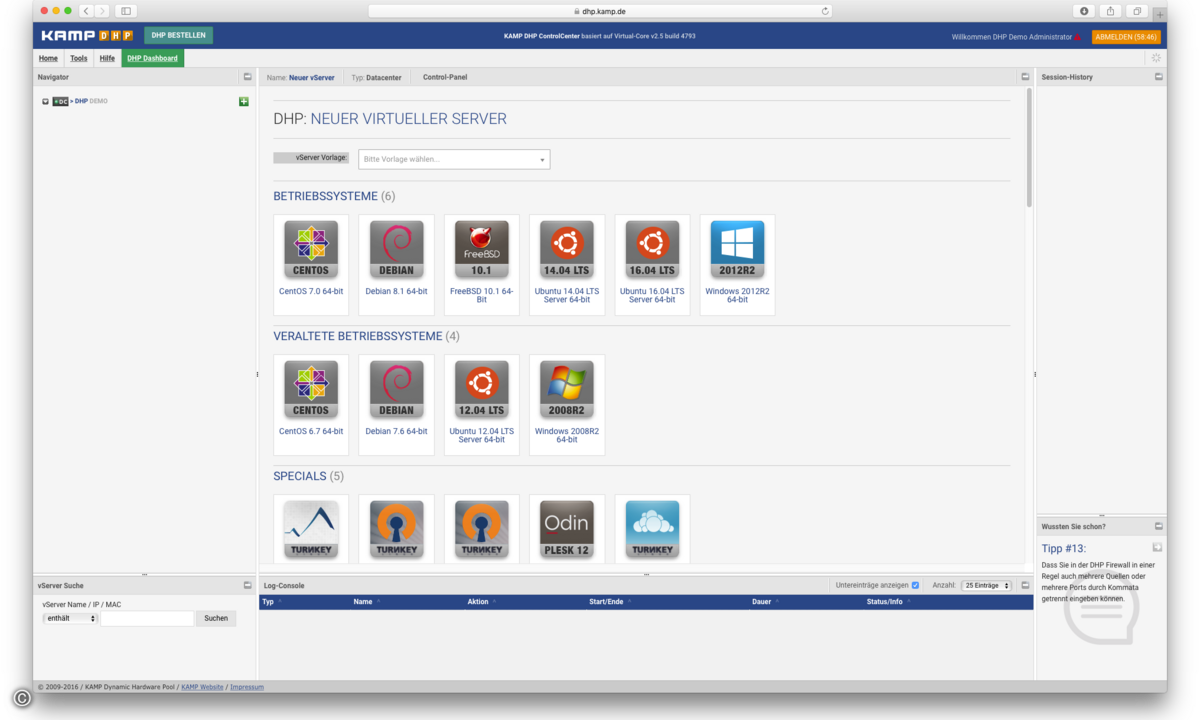Sort log by Start/Ende column
This screenshot has height=720, width=1200.
tap(606, 602)
